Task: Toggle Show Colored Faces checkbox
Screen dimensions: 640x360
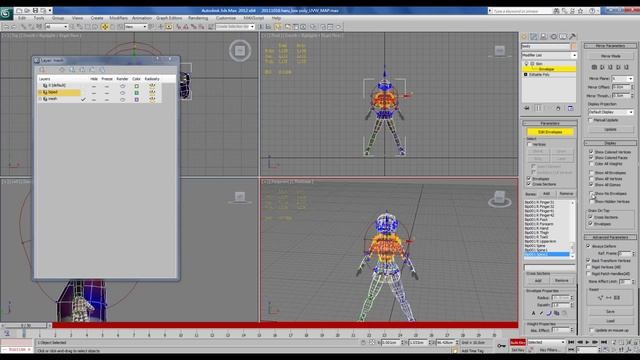Action: pyautogui.click(x=591, y=158)
